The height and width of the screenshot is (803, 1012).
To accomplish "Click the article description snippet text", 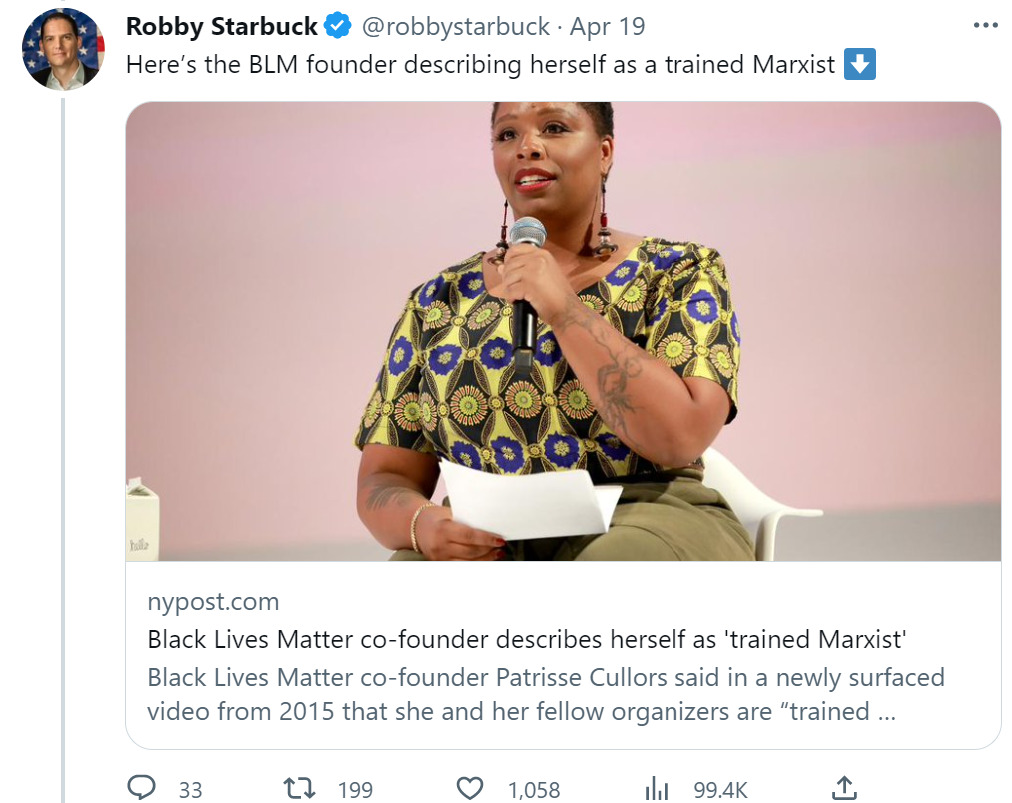I will [x=546, y=694].
